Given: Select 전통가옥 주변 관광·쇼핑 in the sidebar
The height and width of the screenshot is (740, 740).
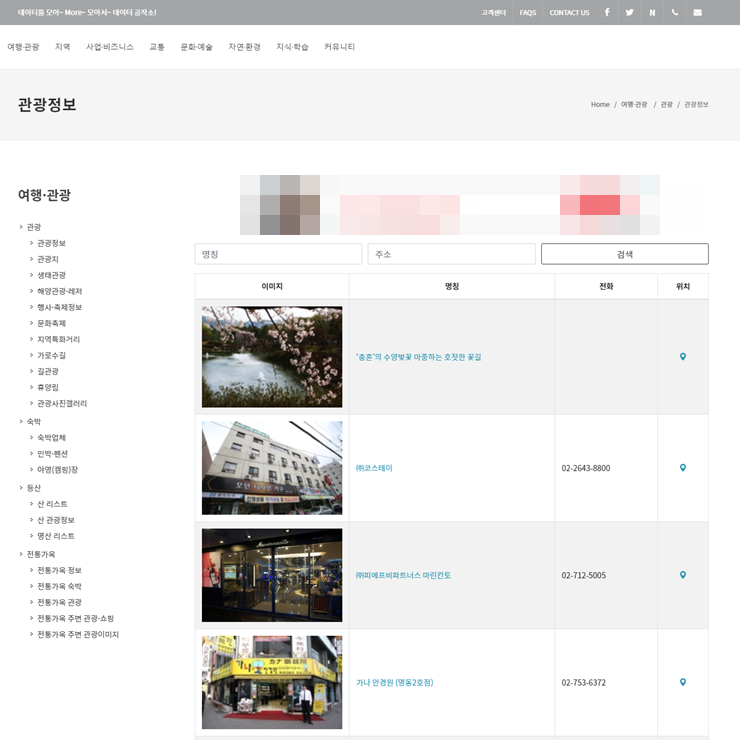Looking at the screenshot, I should [76, 618].
